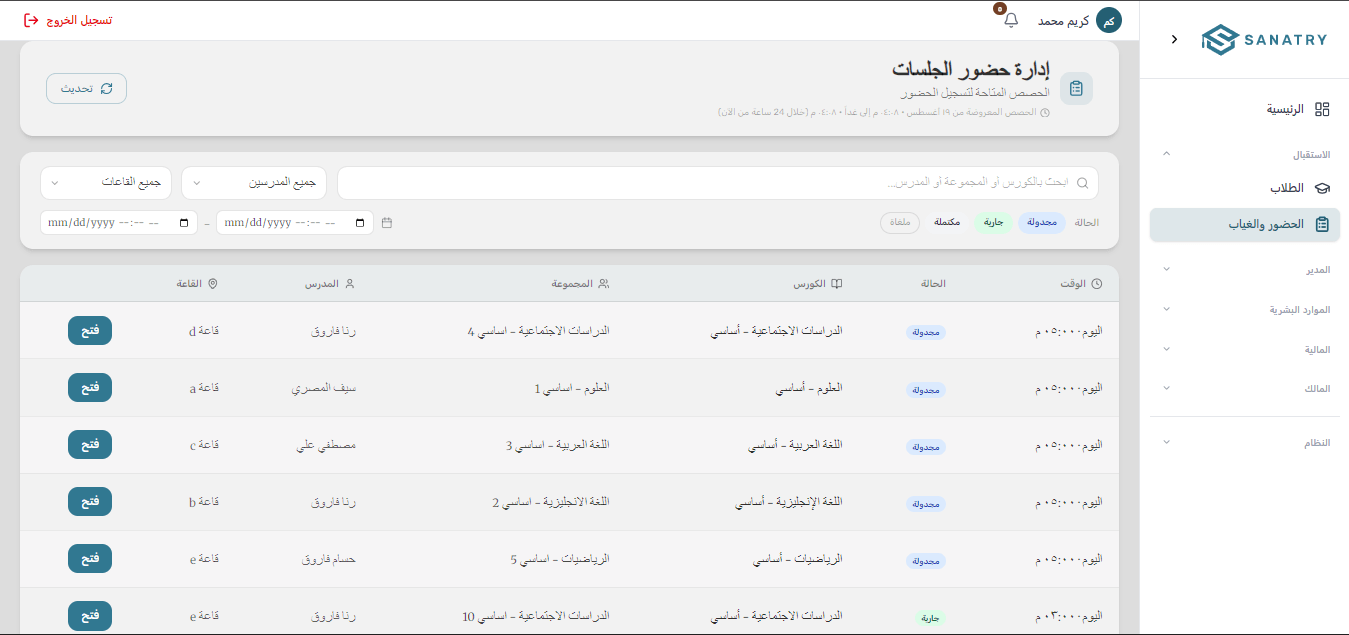Image resolution: width=1349 pixels, height=635 pixels.
Task: Open the session اللغة العربية - اساسي 3
Action: pyautogui.click(x=90, y=445)
